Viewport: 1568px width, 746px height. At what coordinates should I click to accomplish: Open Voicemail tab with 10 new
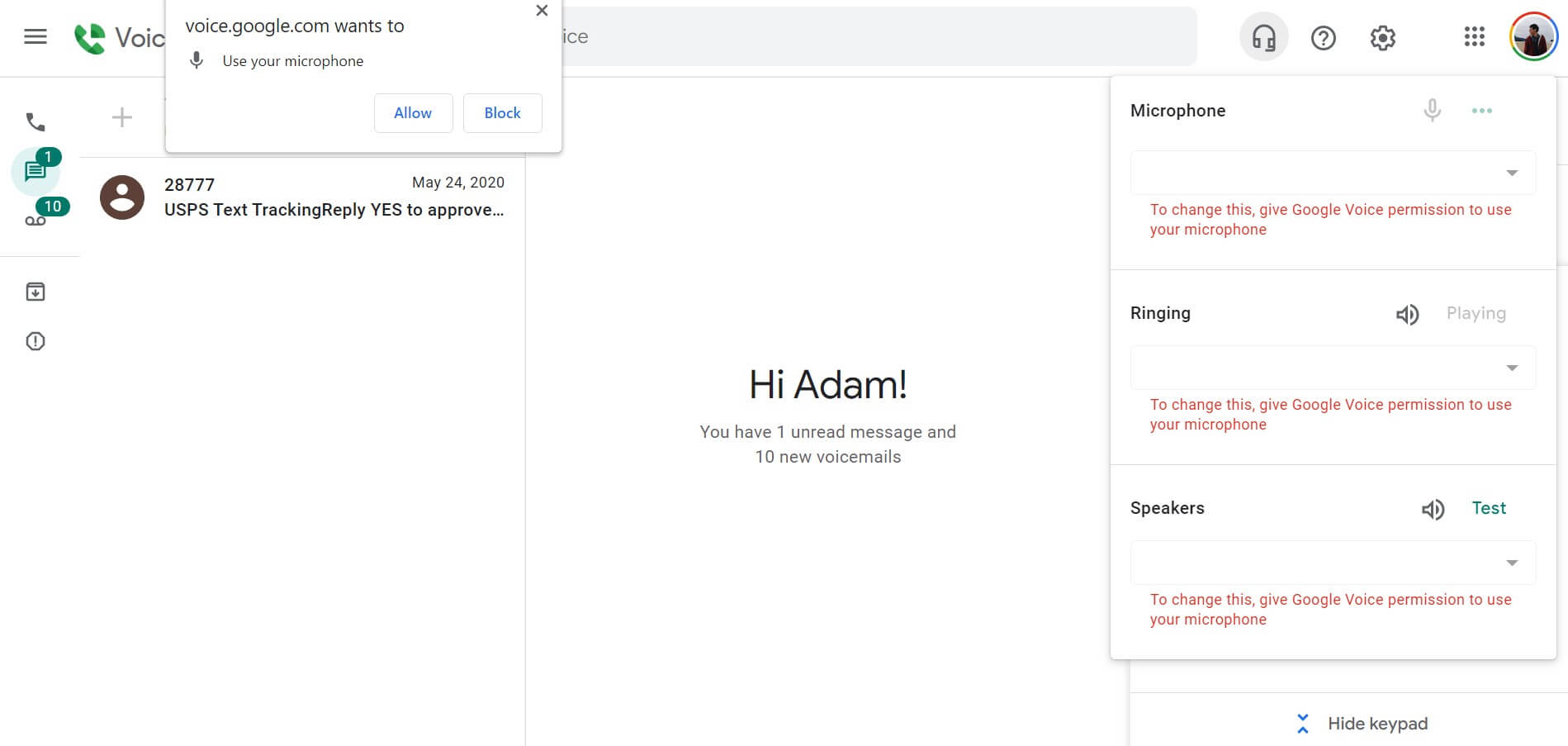(x=36, y=221)
